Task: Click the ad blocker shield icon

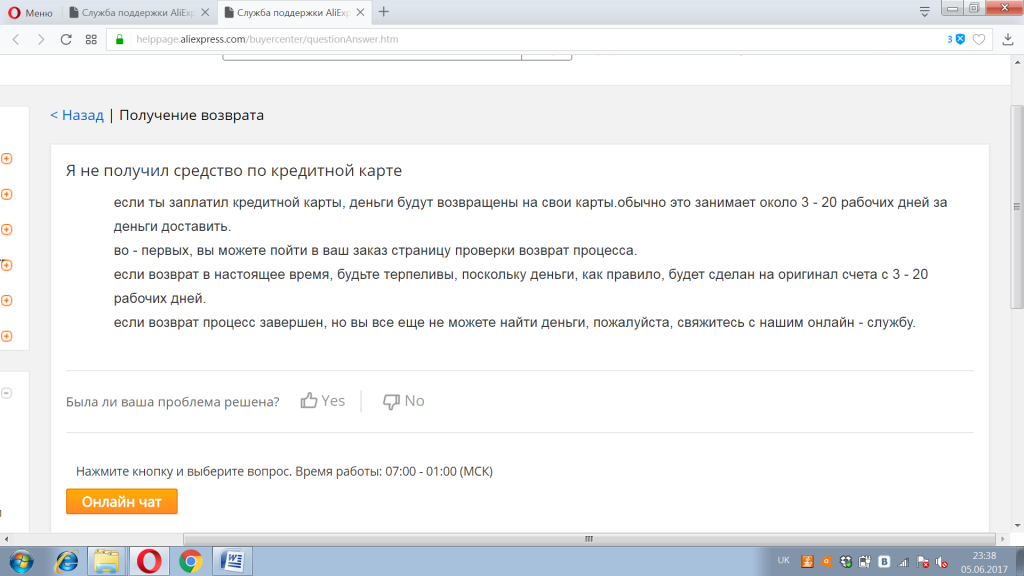Action: pyautogui.click(x=958, y=40)
